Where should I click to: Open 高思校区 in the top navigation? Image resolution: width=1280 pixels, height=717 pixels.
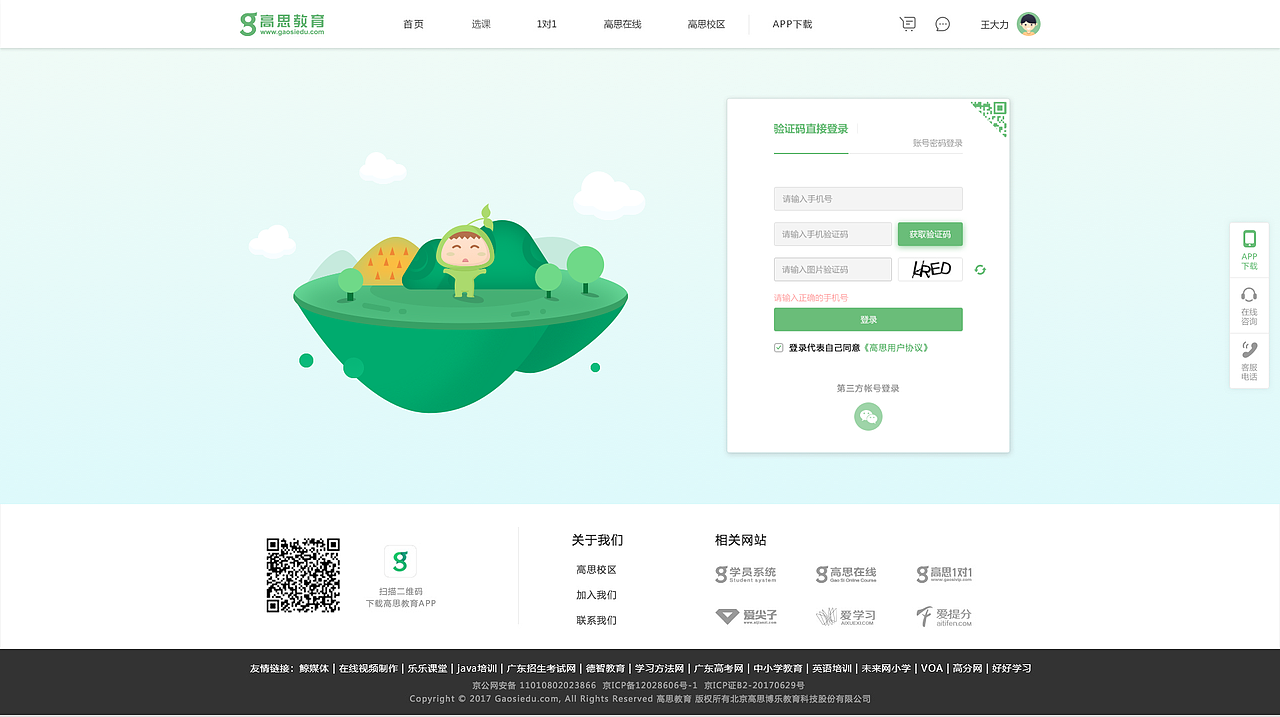706,24
